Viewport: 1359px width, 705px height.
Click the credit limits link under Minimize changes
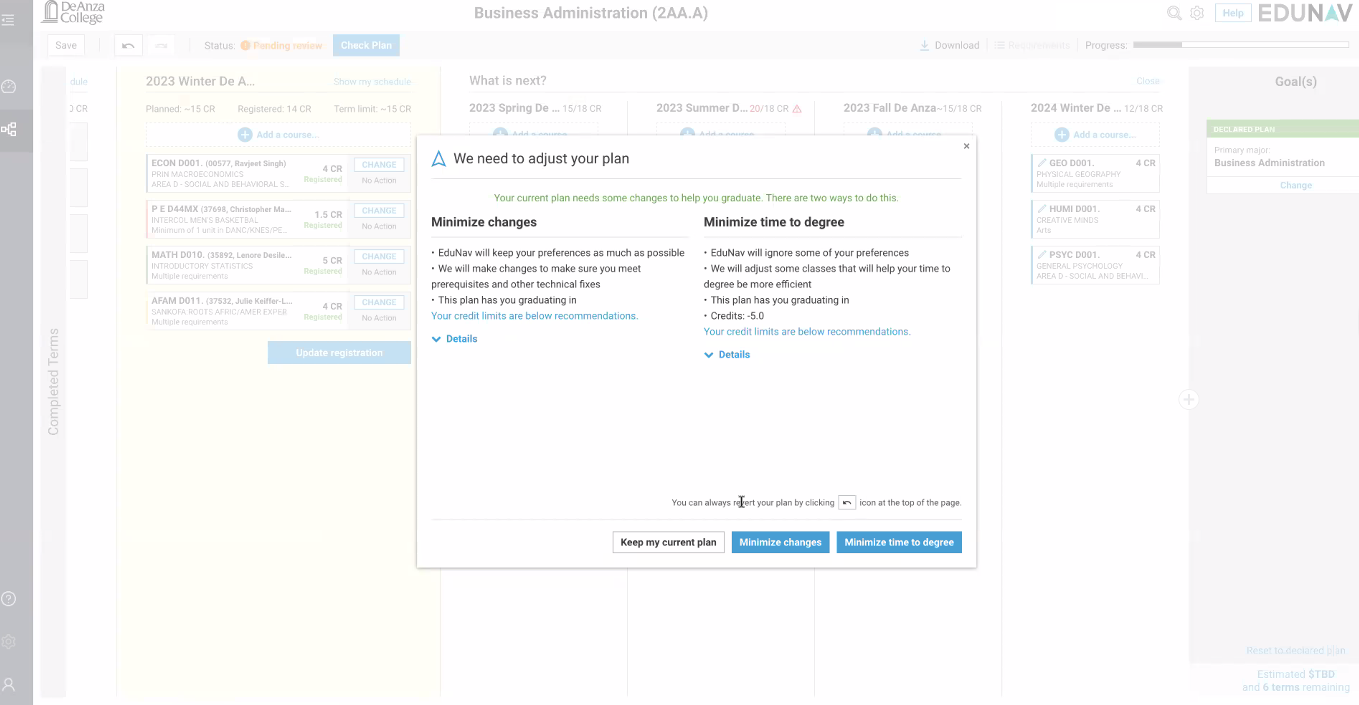(534, 316)
